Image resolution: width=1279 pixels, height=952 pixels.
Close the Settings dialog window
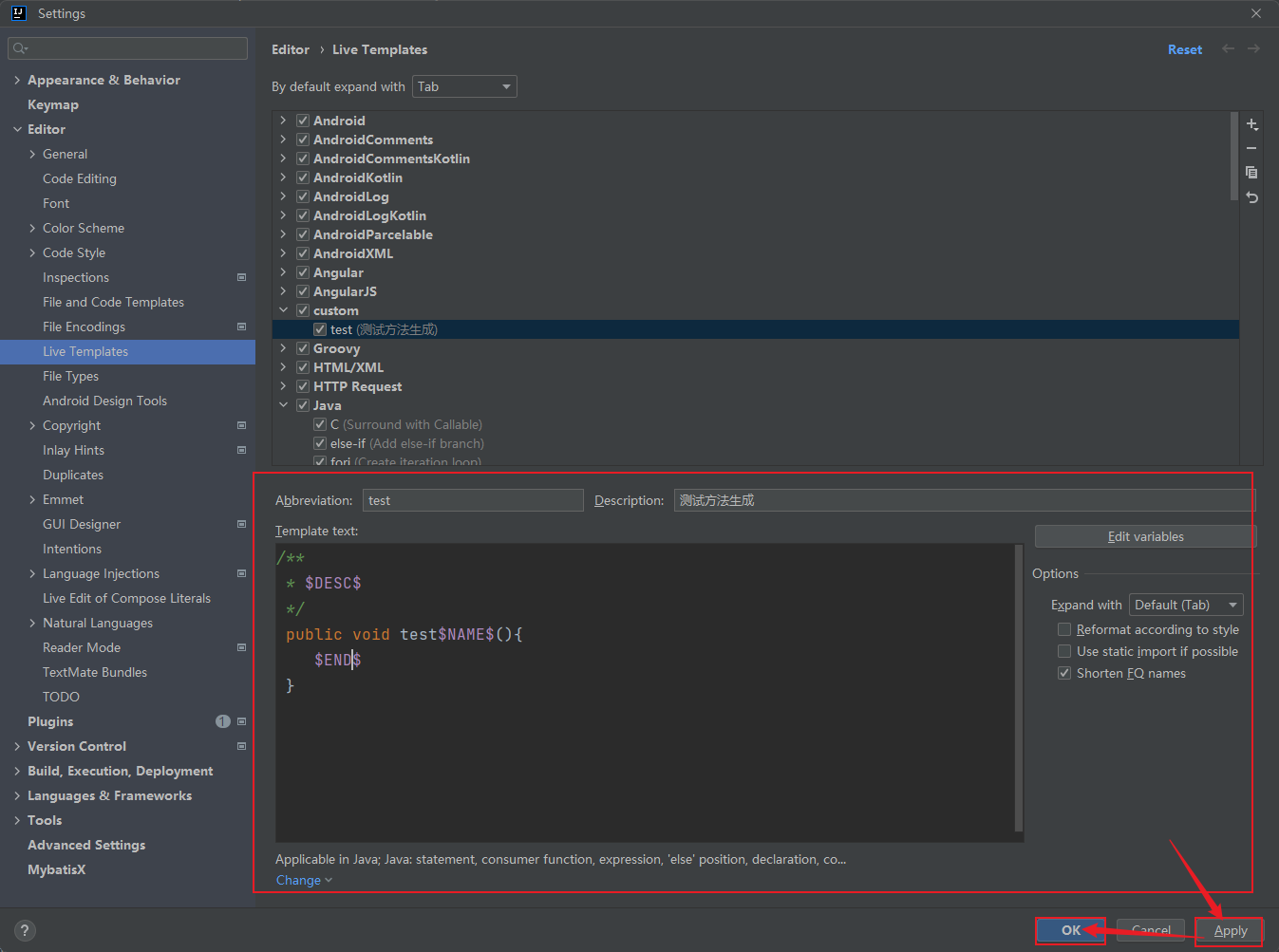pyautogui.click(x=1256, y=13)
